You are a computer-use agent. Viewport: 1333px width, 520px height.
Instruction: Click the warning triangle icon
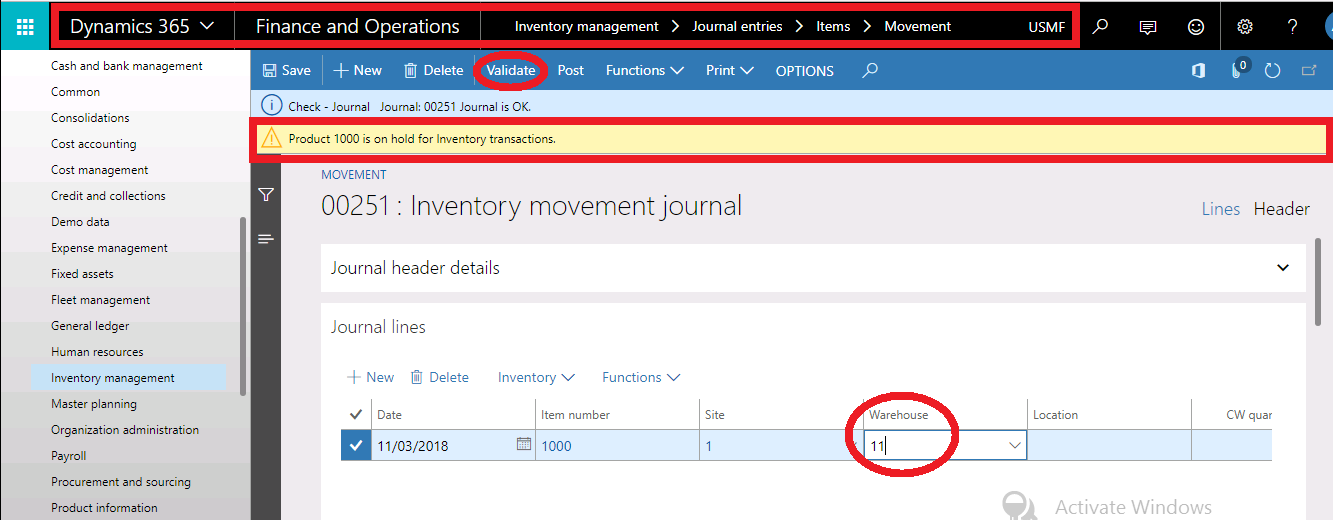tap(271, 139)
